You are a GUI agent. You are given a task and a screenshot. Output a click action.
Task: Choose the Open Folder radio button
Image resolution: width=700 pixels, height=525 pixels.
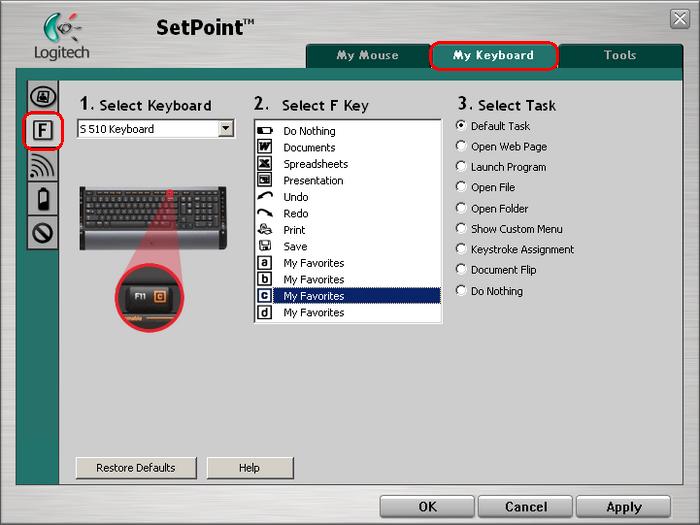pyautogui.click(x=461, y=208)
